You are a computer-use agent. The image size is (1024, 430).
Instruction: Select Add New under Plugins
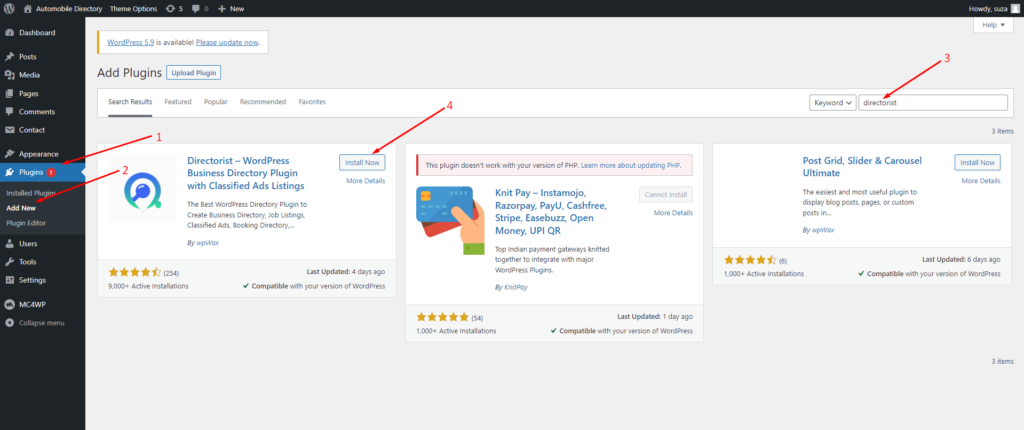pyautogui.click(x=21, y=208)
